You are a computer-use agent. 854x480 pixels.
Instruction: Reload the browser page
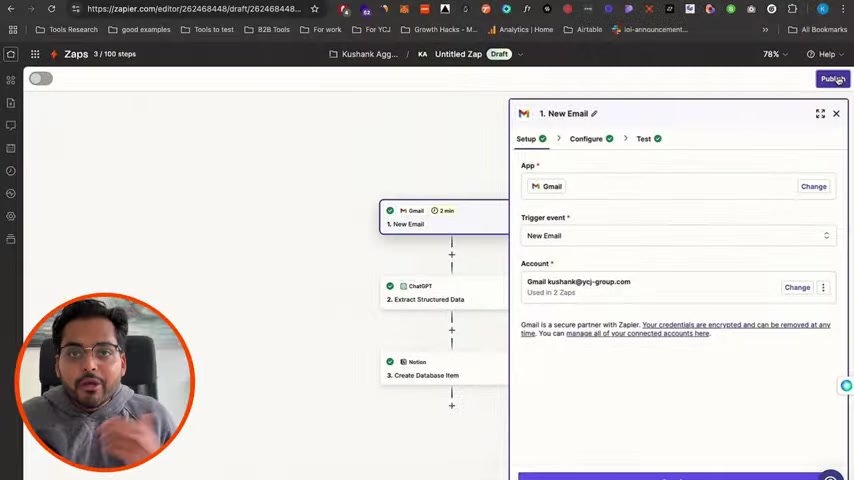tap(51, 9)
